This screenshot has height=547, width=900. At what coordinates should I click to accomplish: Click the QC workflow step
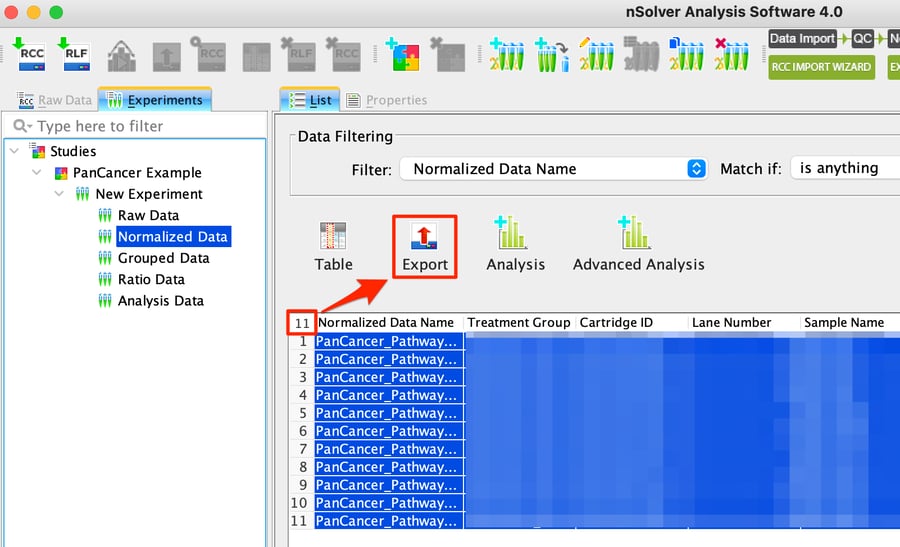point(862,38)
